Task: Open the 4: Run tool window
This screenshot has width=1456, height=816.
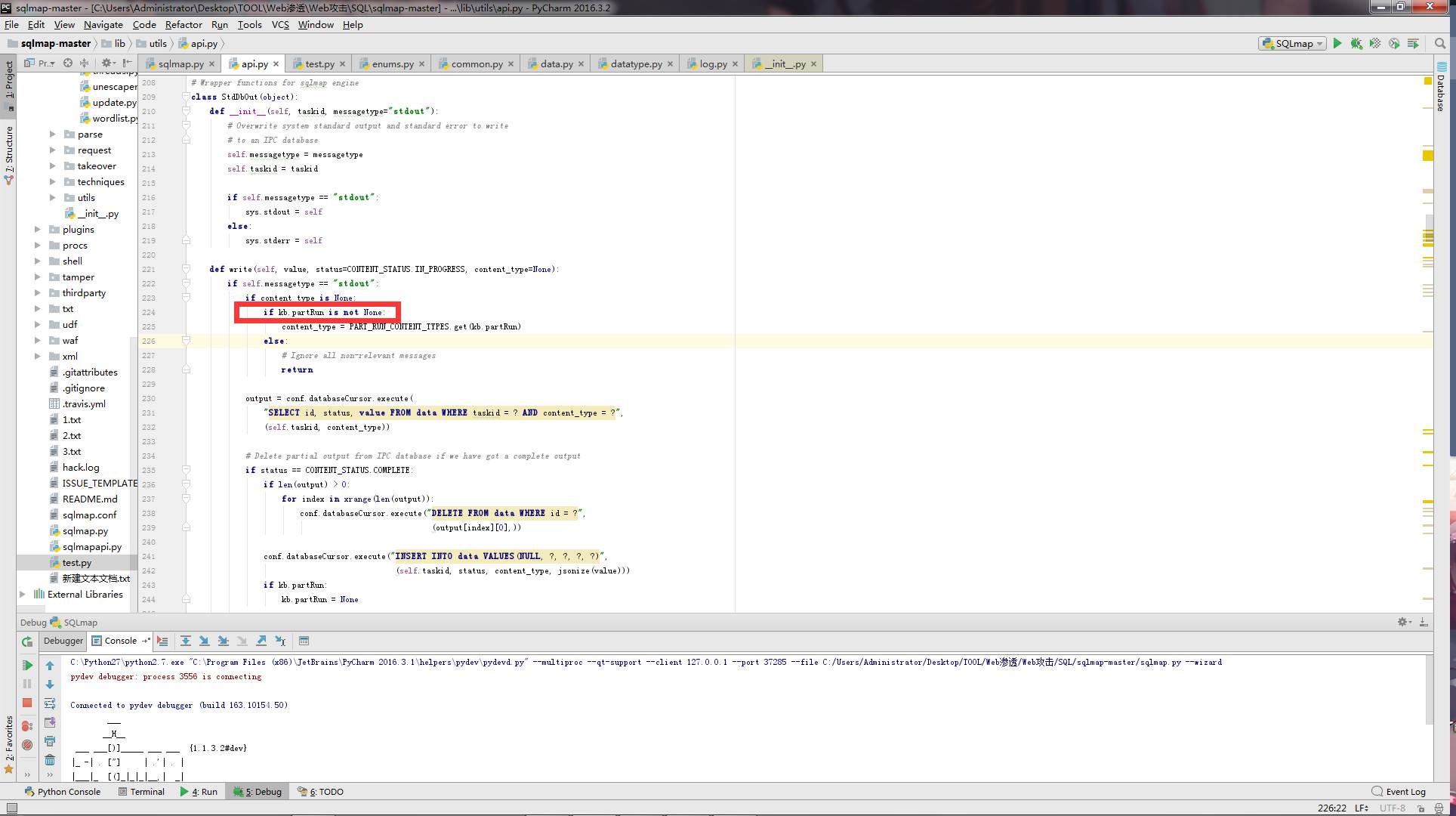Action: click(x=199, y=792)
